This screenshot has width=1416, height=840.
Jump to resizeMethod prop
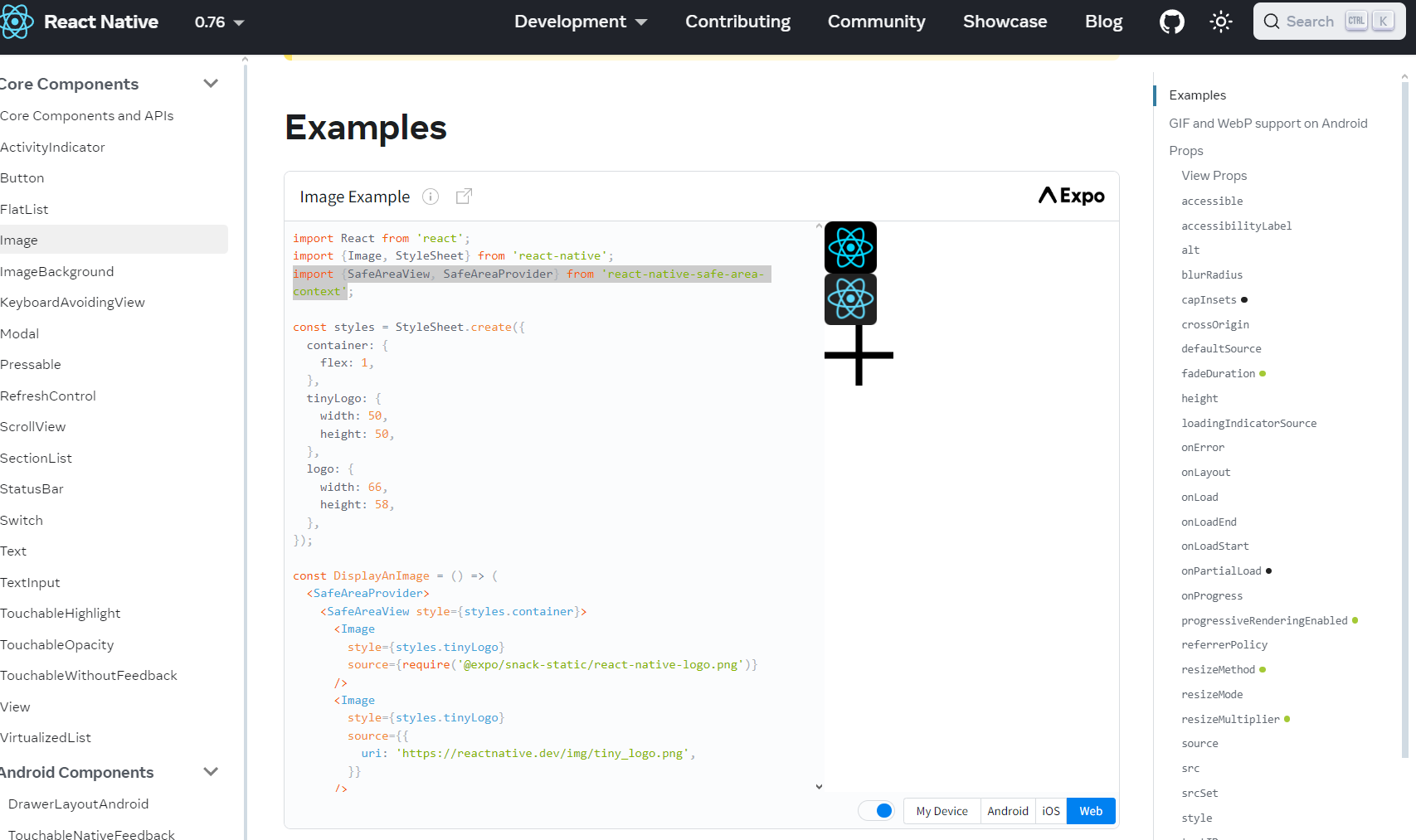[x=1218, y=670]
